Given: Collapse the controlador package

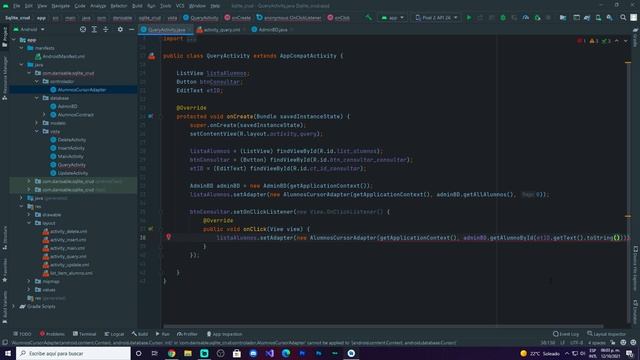Looking at the screenshot, I should click(x=37, y=81).
